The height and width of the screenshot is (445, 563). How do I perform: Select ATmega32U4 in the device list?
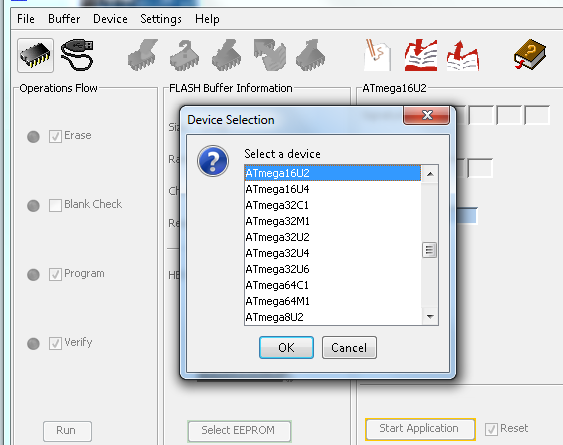coord(332,253)
